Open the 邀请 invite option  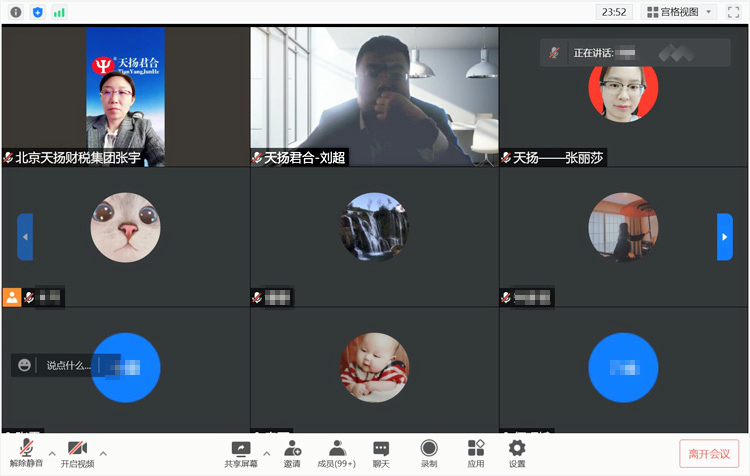(292, 453)
